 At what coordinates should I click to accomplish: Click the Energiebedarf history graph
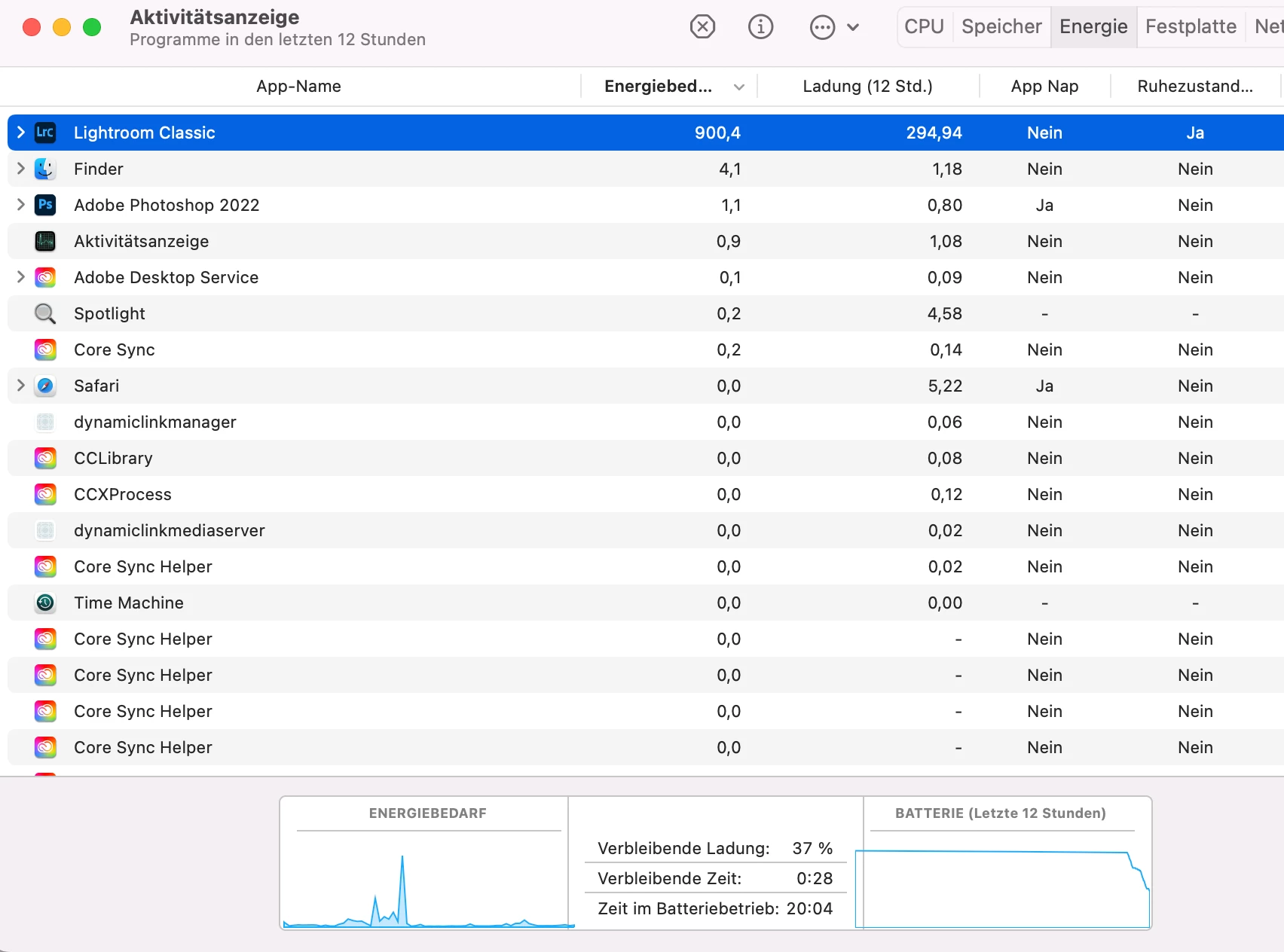[x=428, y=881]
